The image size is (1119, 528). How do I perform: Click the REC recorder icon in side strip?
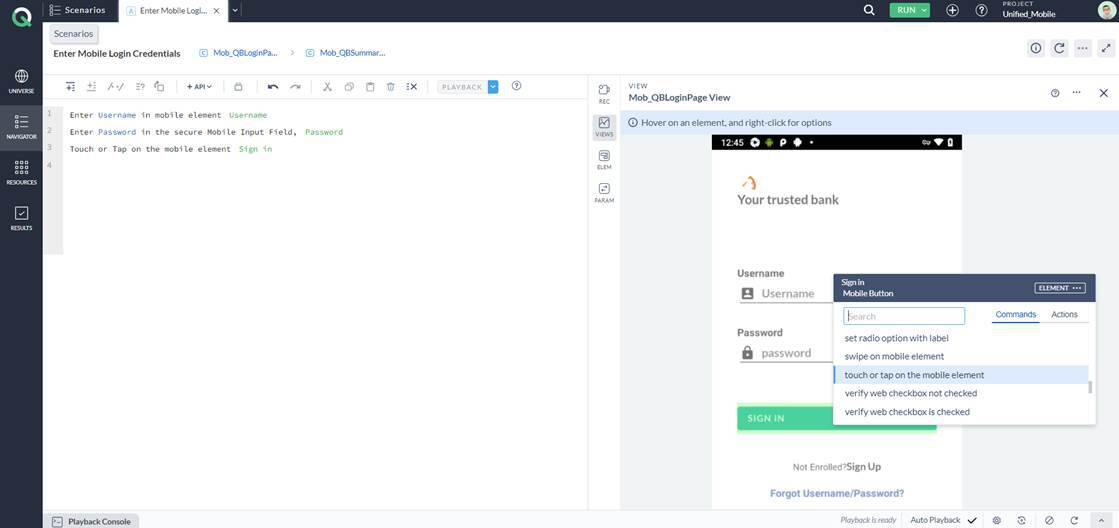click(x=604, y=93)
